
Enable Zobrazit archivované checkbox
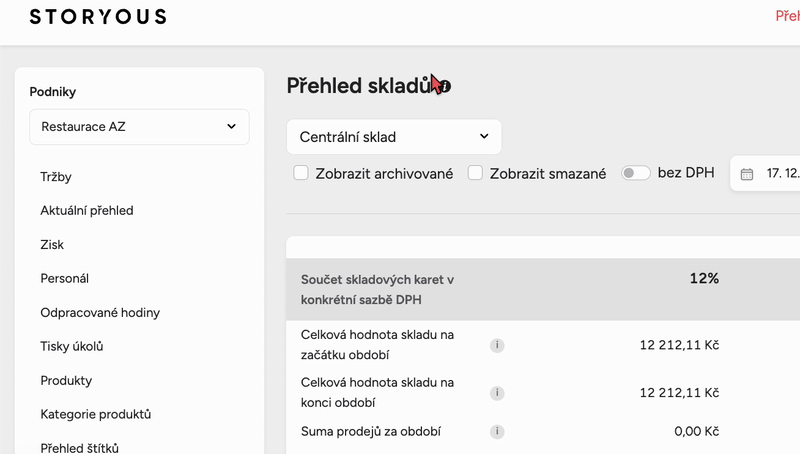coord(301,173)
